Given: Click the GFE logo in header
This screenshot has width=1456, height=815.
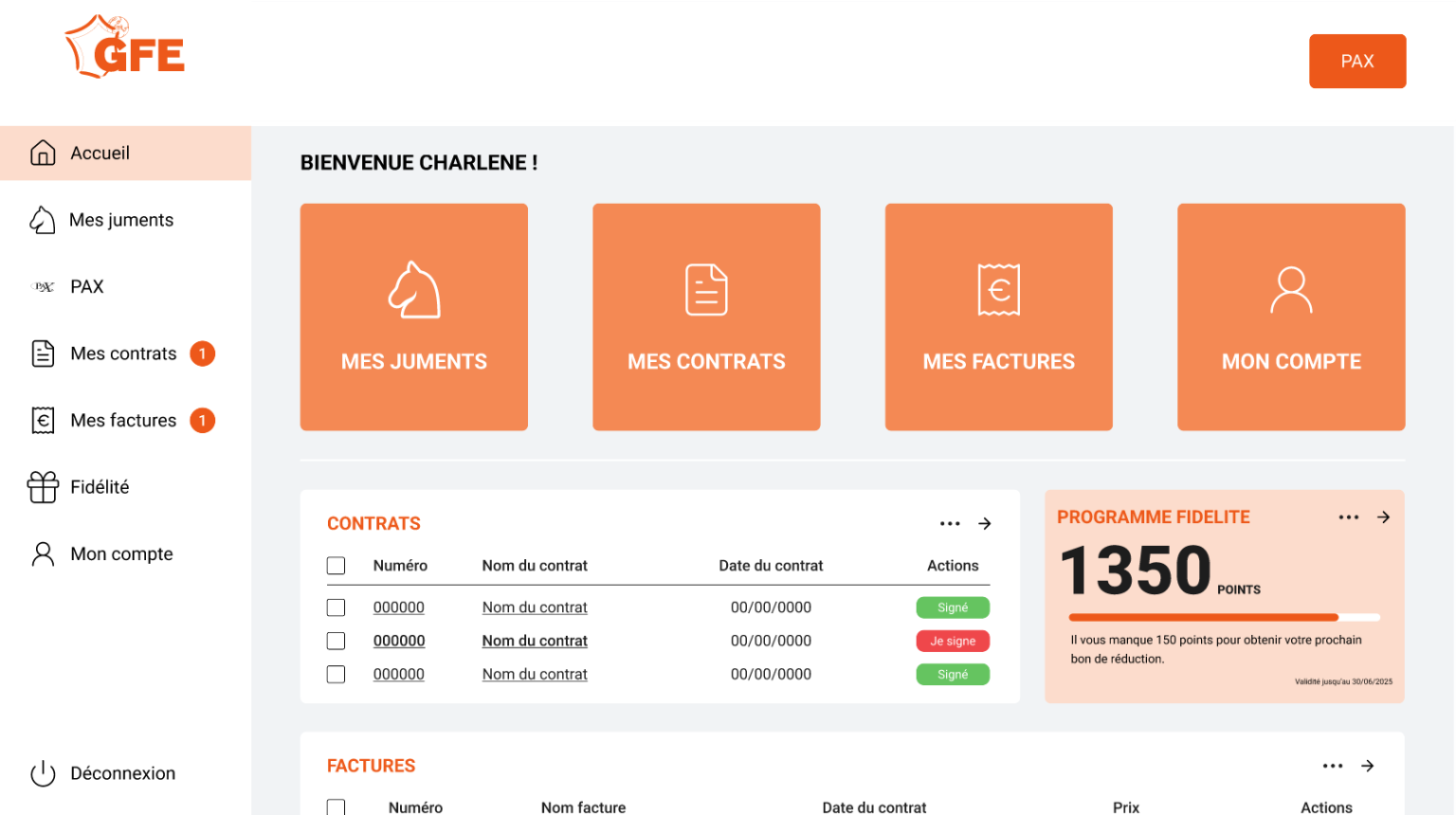Looking at the screenshot, I should tap(125, 47).
